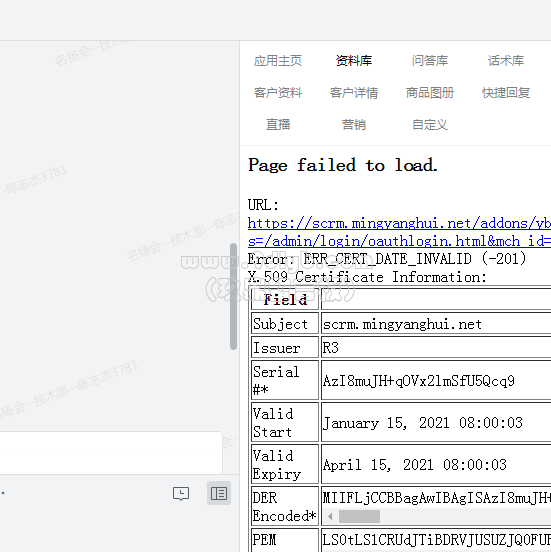Click the DER scrollbar left arrow

(330, 516)
